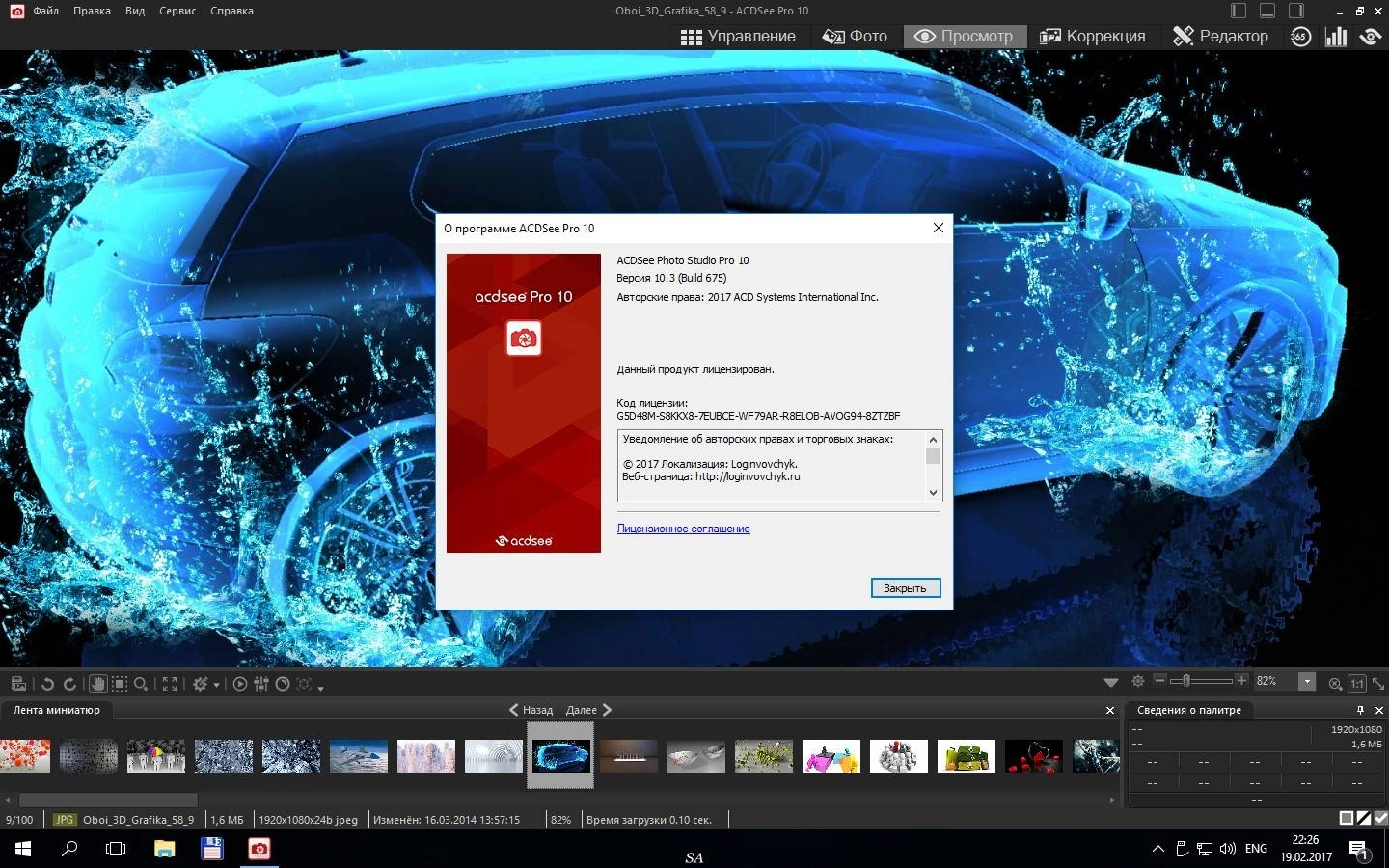Click the filmstrip horizontal scrollbar
Screen dimensions: 1389x868
click(x=108, y=800)
